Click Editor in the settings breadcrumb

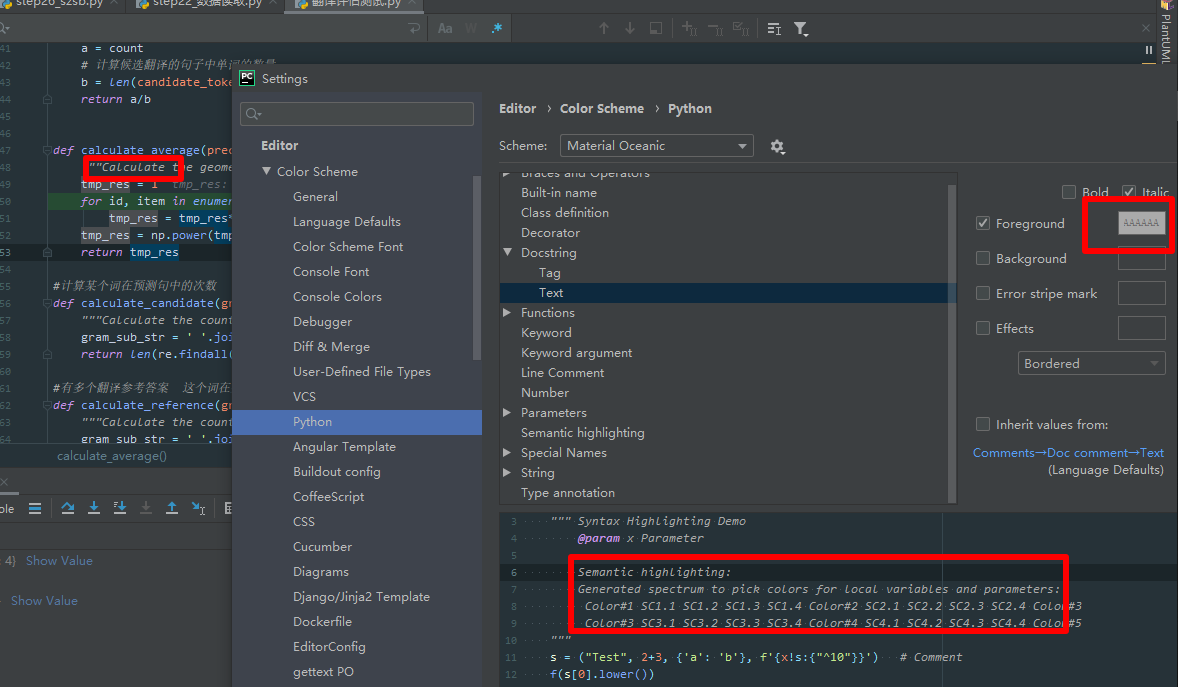pos(518,109)
